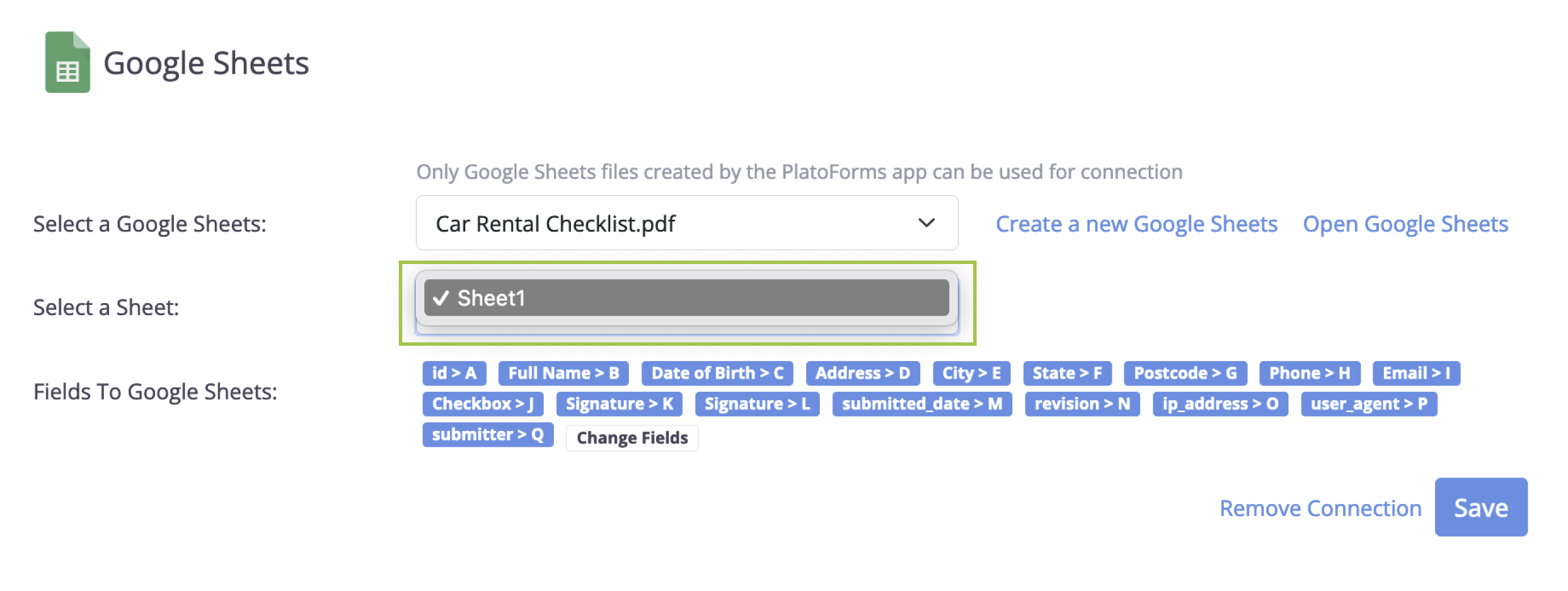The image size is (1568, 591).
Task: Click the 'Date of Birth > C' tag
Action: [717, 374]
